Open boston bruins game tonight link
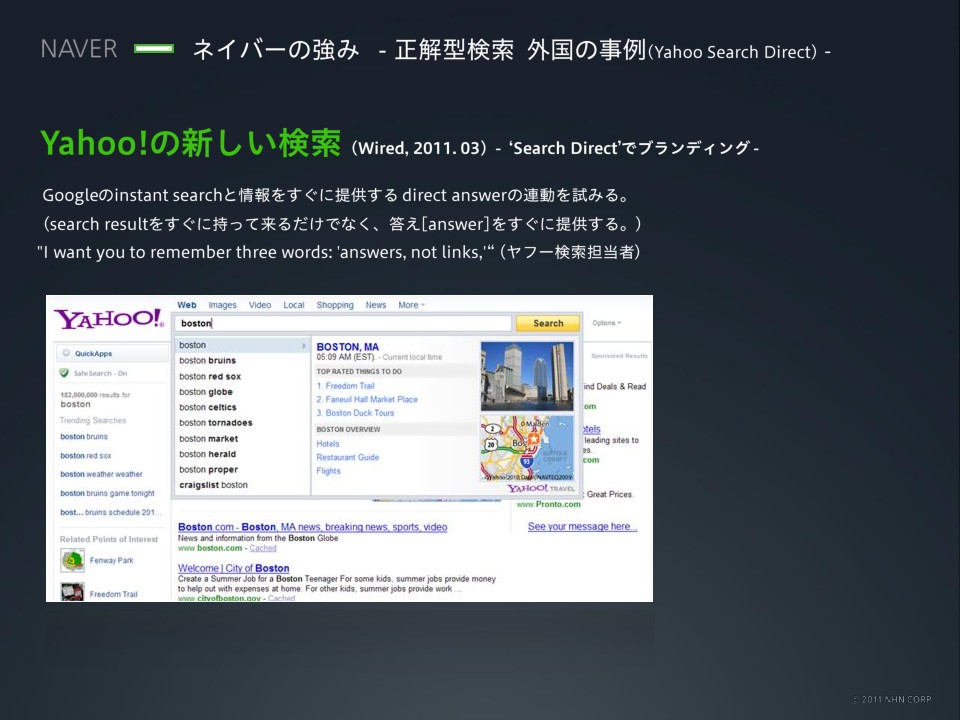This screenshot has width=960, height=720. 107,493
